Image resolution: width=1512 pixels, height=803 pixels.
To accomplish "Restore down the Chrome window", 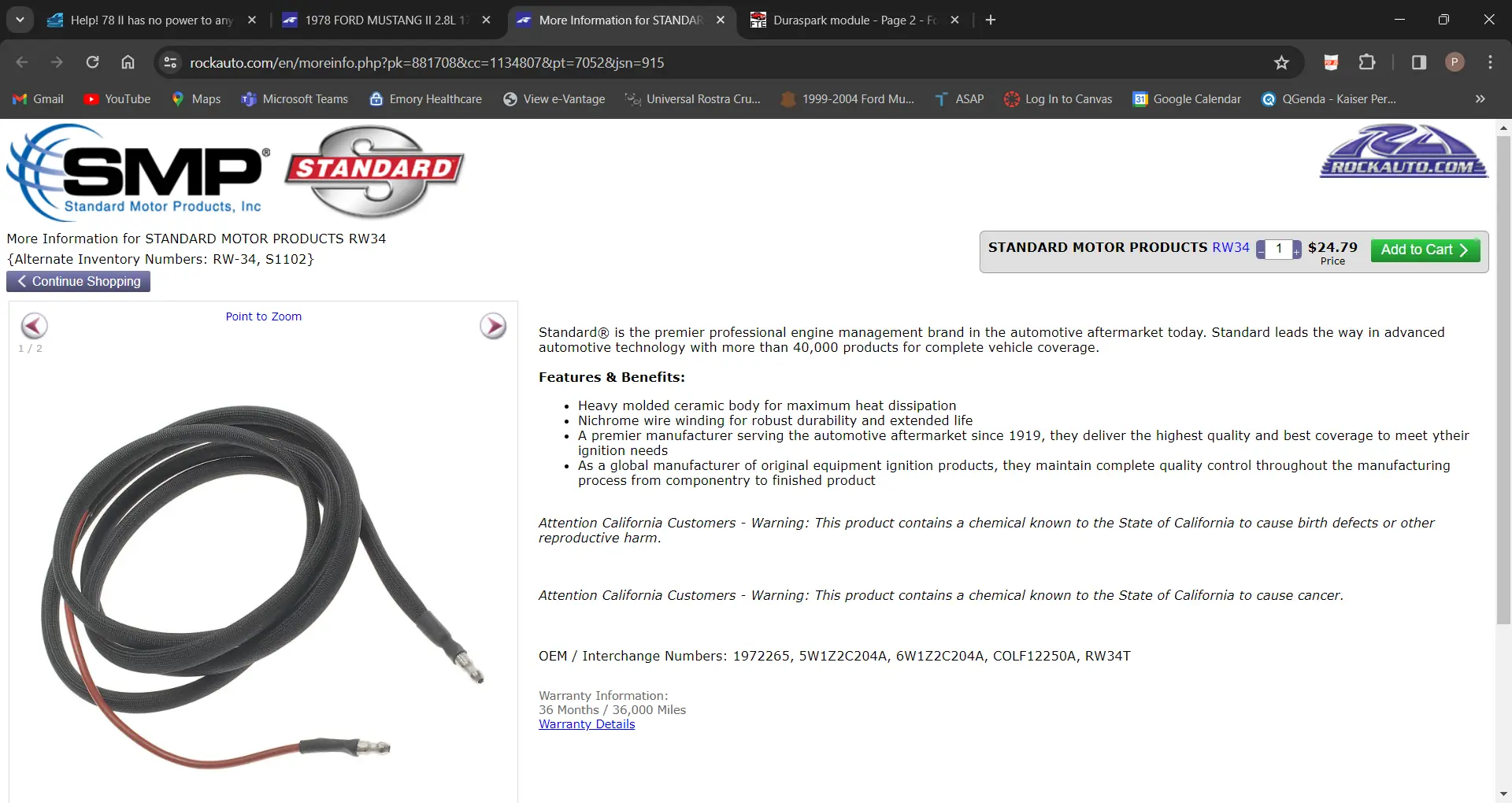I will [x=1443, y=20].
